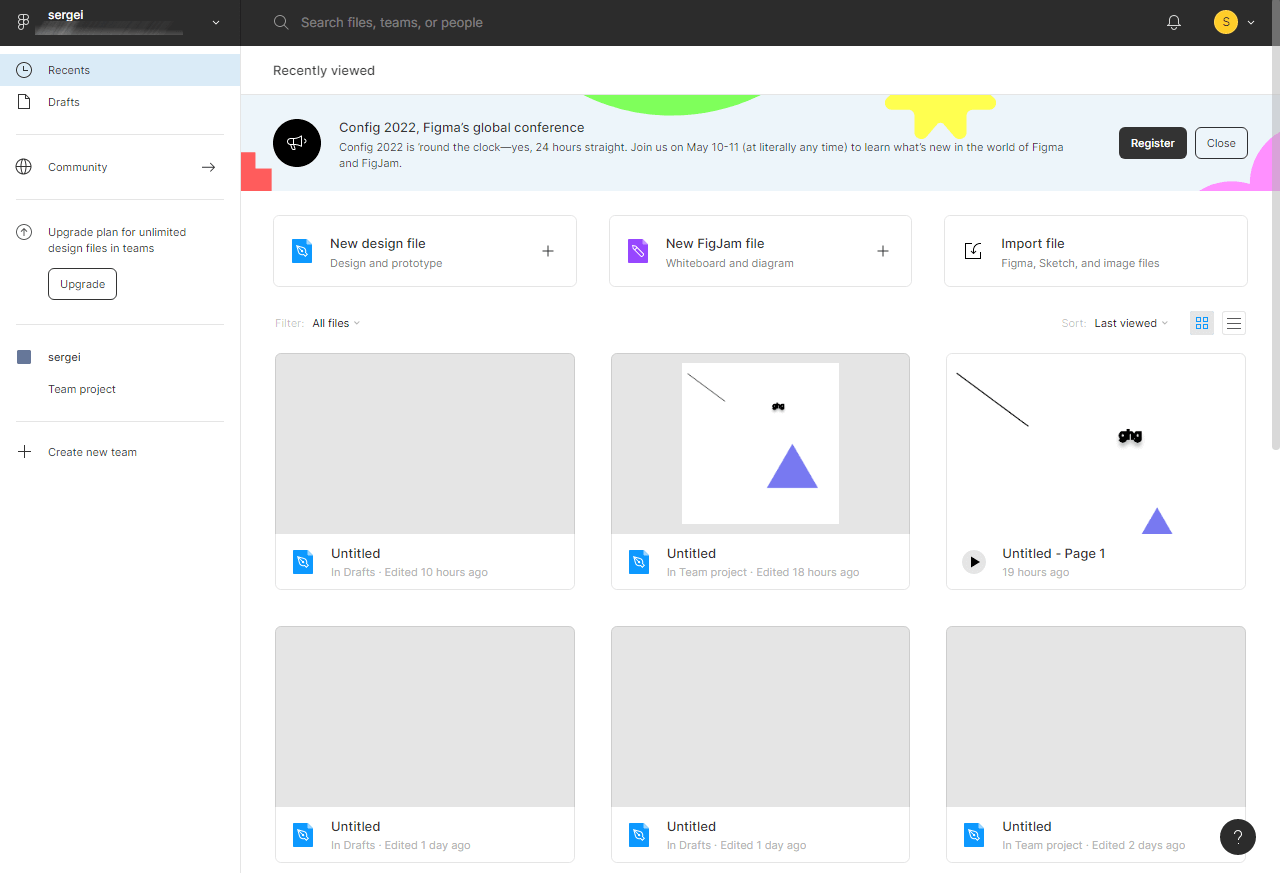
Task: Open the Last viewed sort dropdown
Action: pos(1131,323)
